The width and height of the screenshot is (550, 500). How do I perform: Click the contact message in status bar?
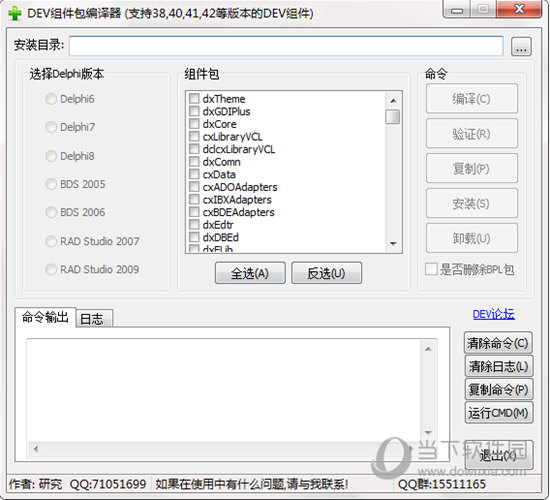coord(252,485)
